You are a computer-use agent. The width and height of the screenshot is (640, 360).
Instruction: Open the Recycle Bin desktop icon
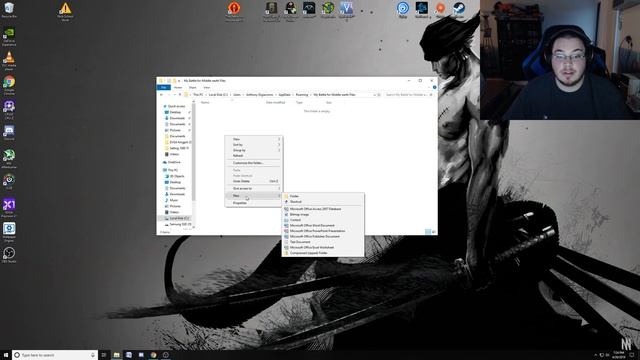coord(9,10)
